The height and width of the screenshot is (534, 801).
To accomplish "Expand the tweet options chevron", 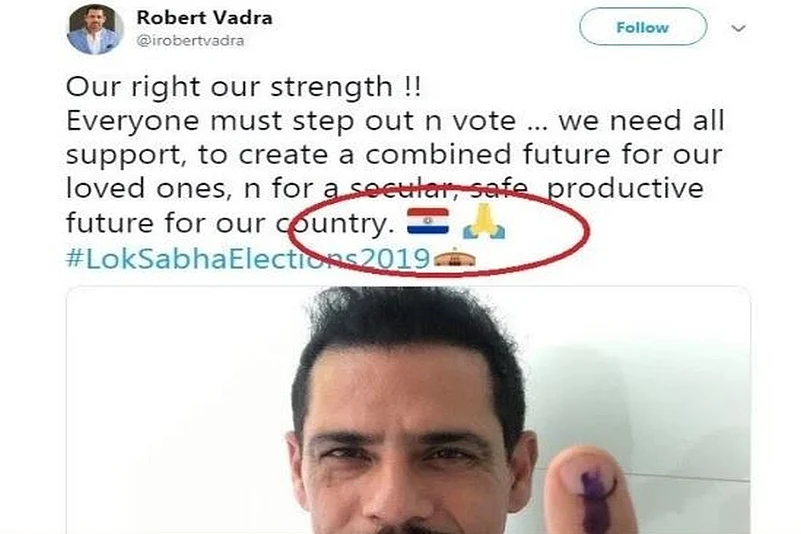I will [x=739, y=29].
